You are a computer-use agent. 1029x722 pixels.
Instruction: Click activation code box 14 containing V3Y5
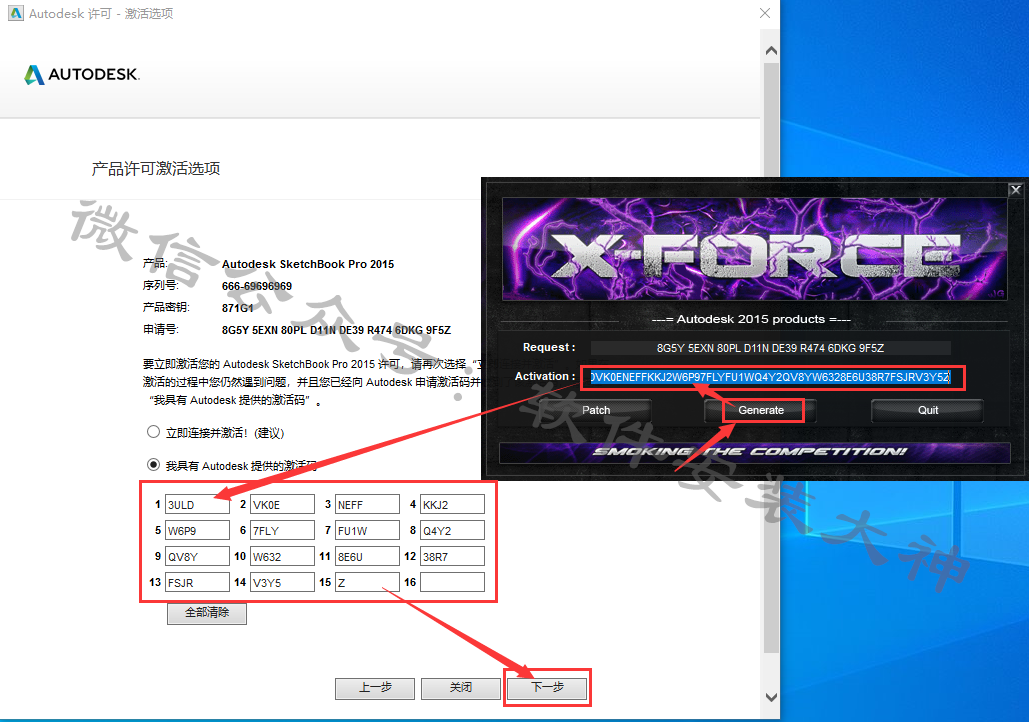282,582
